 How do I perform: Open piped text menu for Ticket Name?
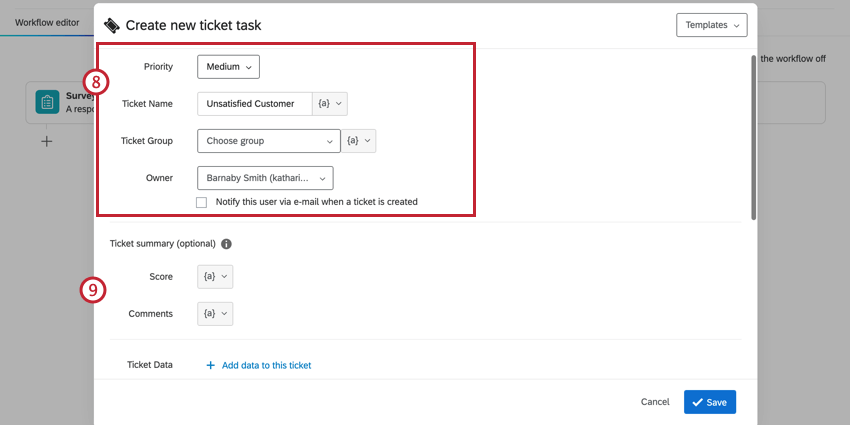(x=330, y=103)
